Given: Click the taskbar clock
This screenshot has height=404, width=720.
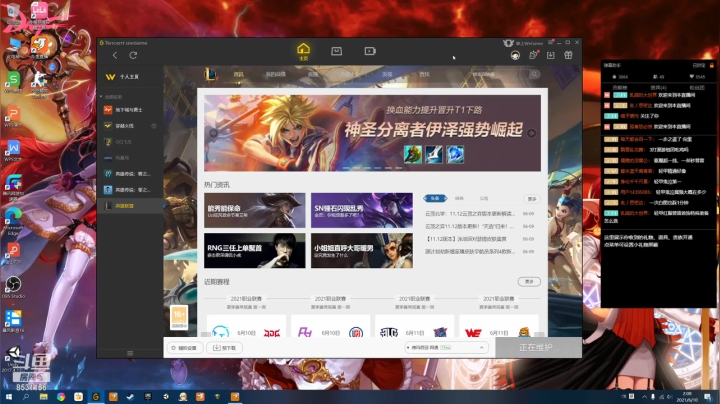Looking at the screenshot, I should [687, 397].
